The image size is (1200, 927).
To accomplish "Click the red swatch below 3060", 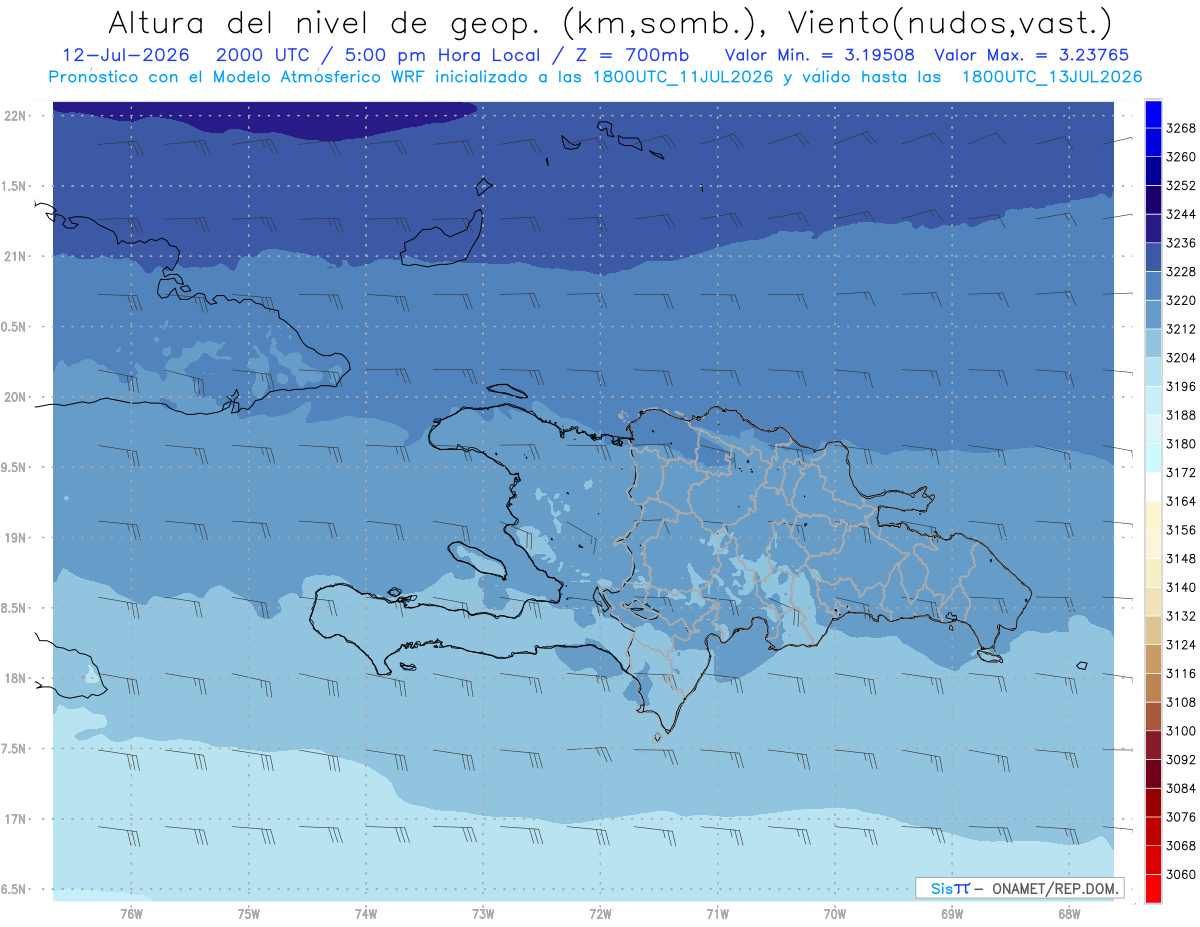I will point(1153,888).
